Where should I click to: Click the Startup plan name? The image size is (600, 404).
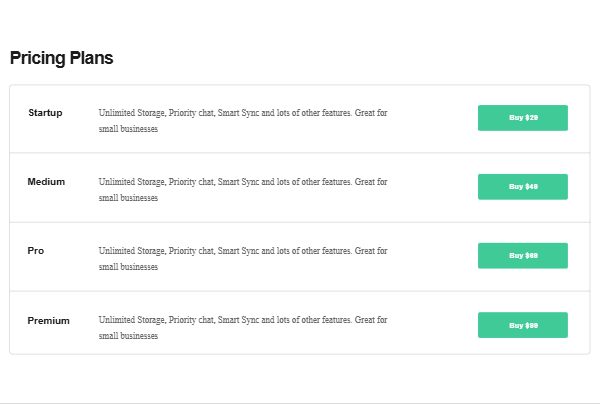45,113
